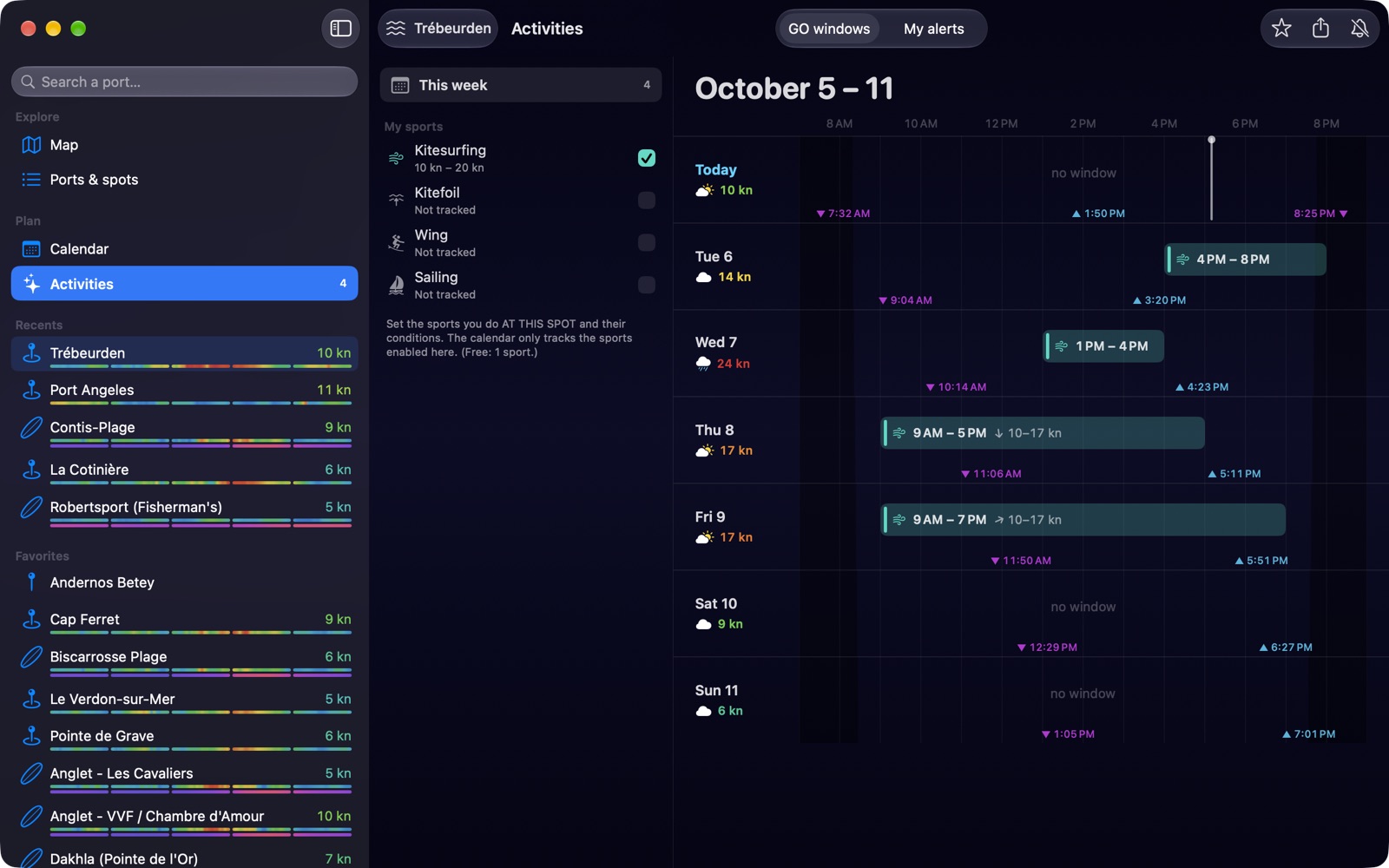Open Tuesday's 4 PM – 8 PM window
Viewport: 1389px width, 868px height.
pos(1245,260)
